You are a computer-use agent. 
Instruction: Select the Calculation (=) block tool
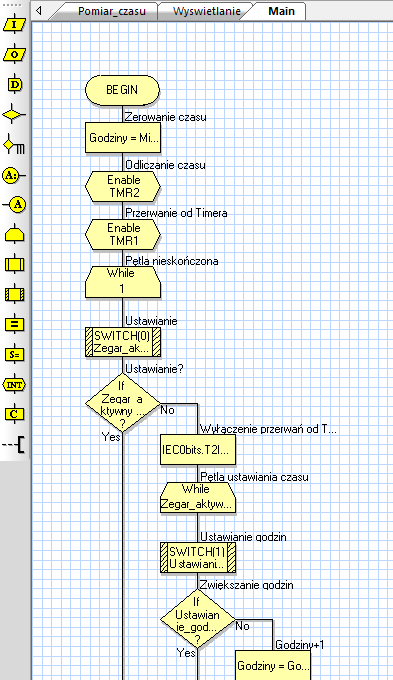point(14,325)
